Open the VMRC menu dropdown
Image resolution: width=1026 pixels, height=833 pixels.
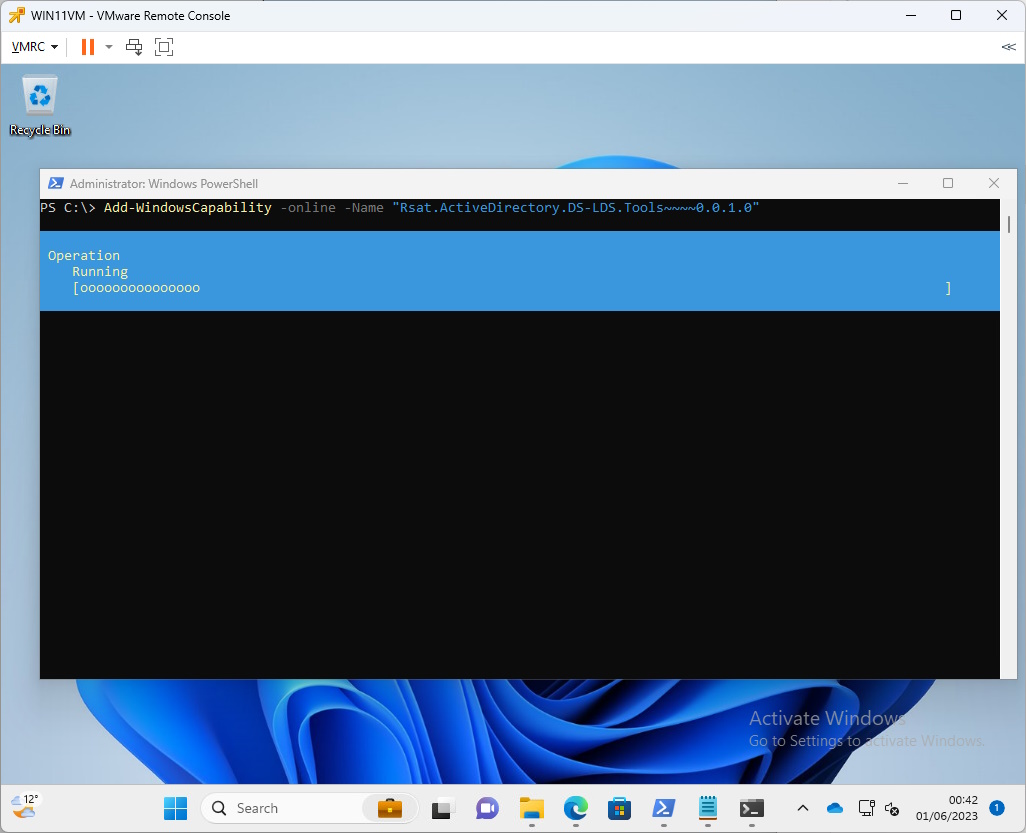coord(35,47)
